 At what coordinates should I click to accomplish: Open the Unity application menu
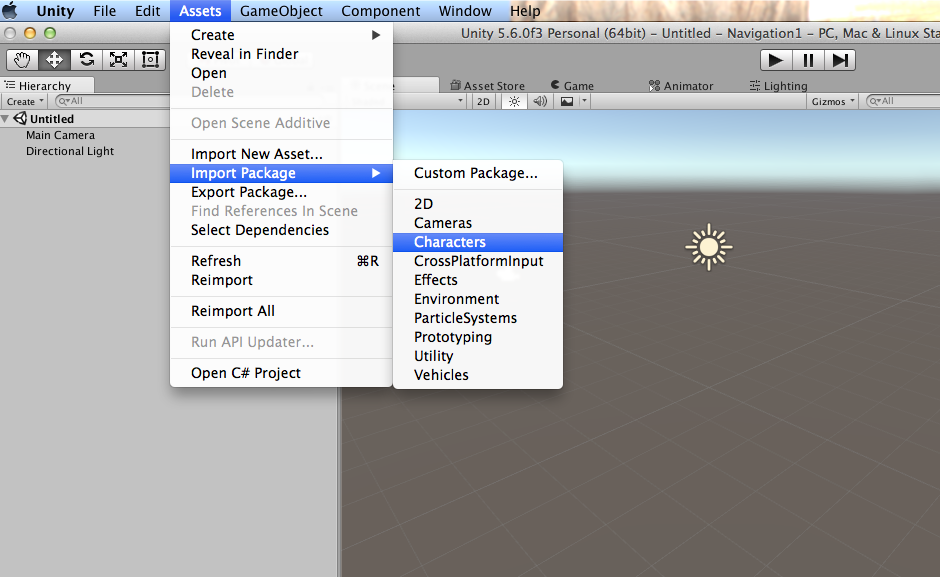[x=55, y=11]
